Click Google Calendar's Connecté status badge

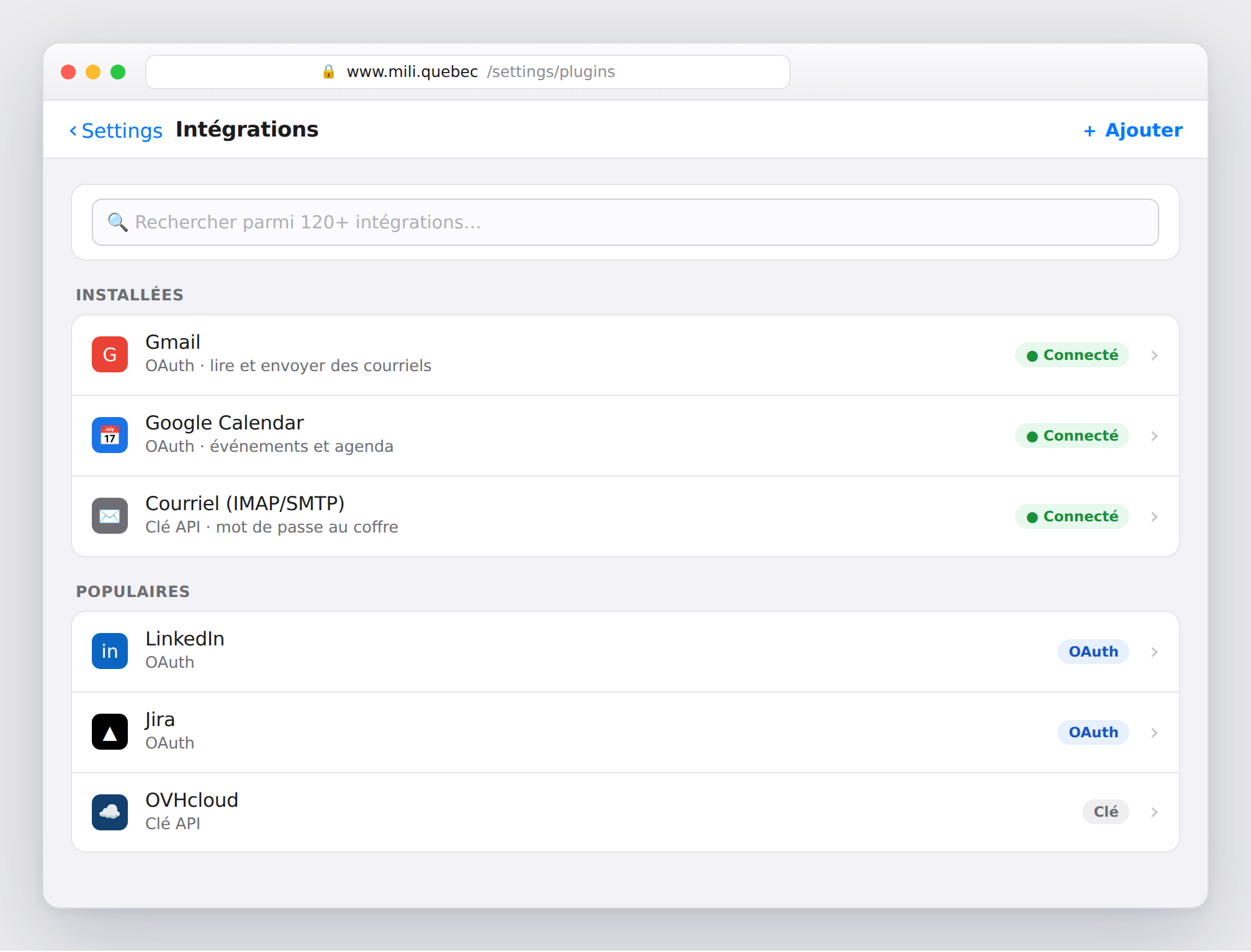pos(1072,436)
